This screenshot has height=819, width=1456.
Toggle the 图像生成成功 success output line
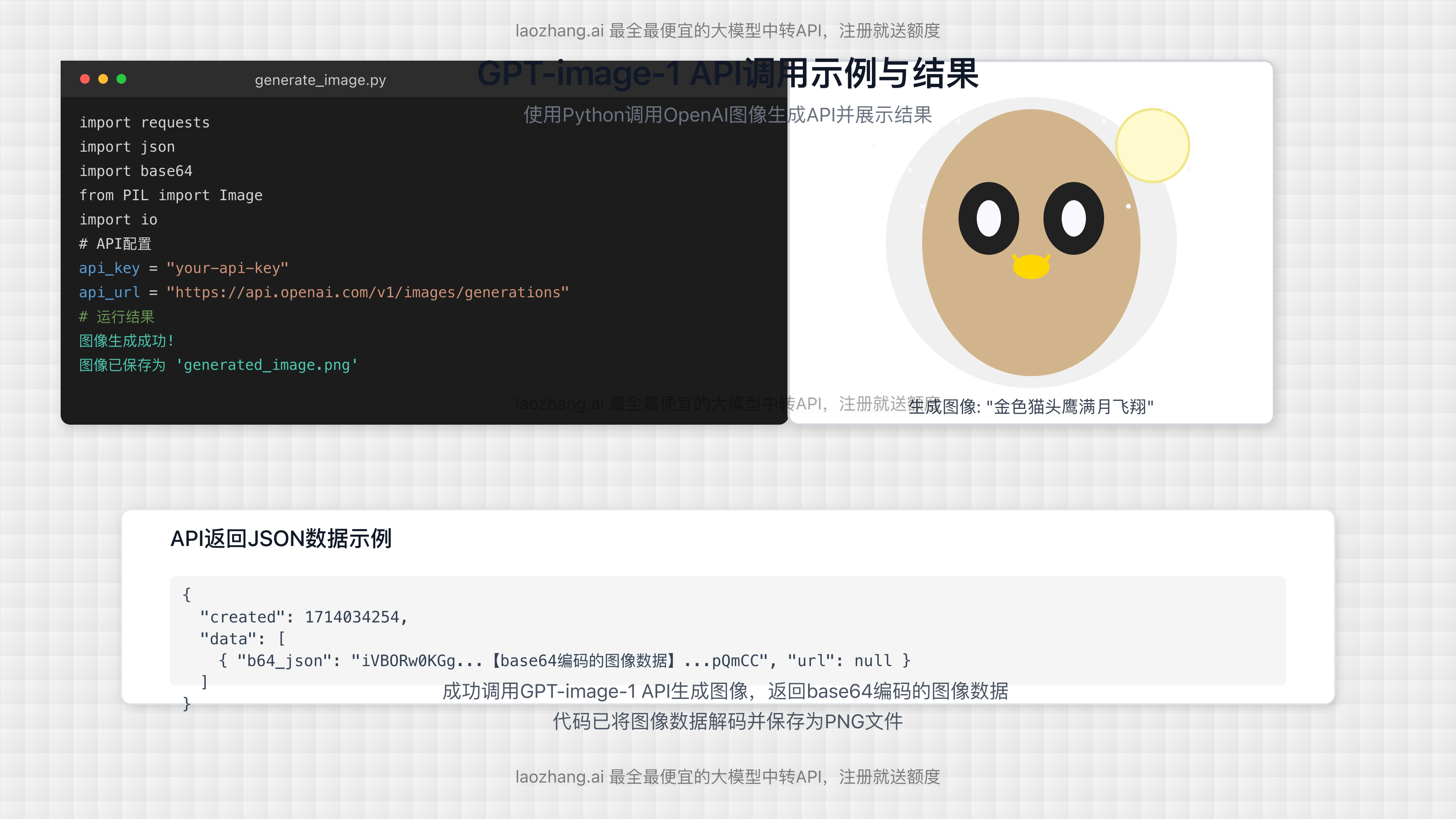coord(126,341)
